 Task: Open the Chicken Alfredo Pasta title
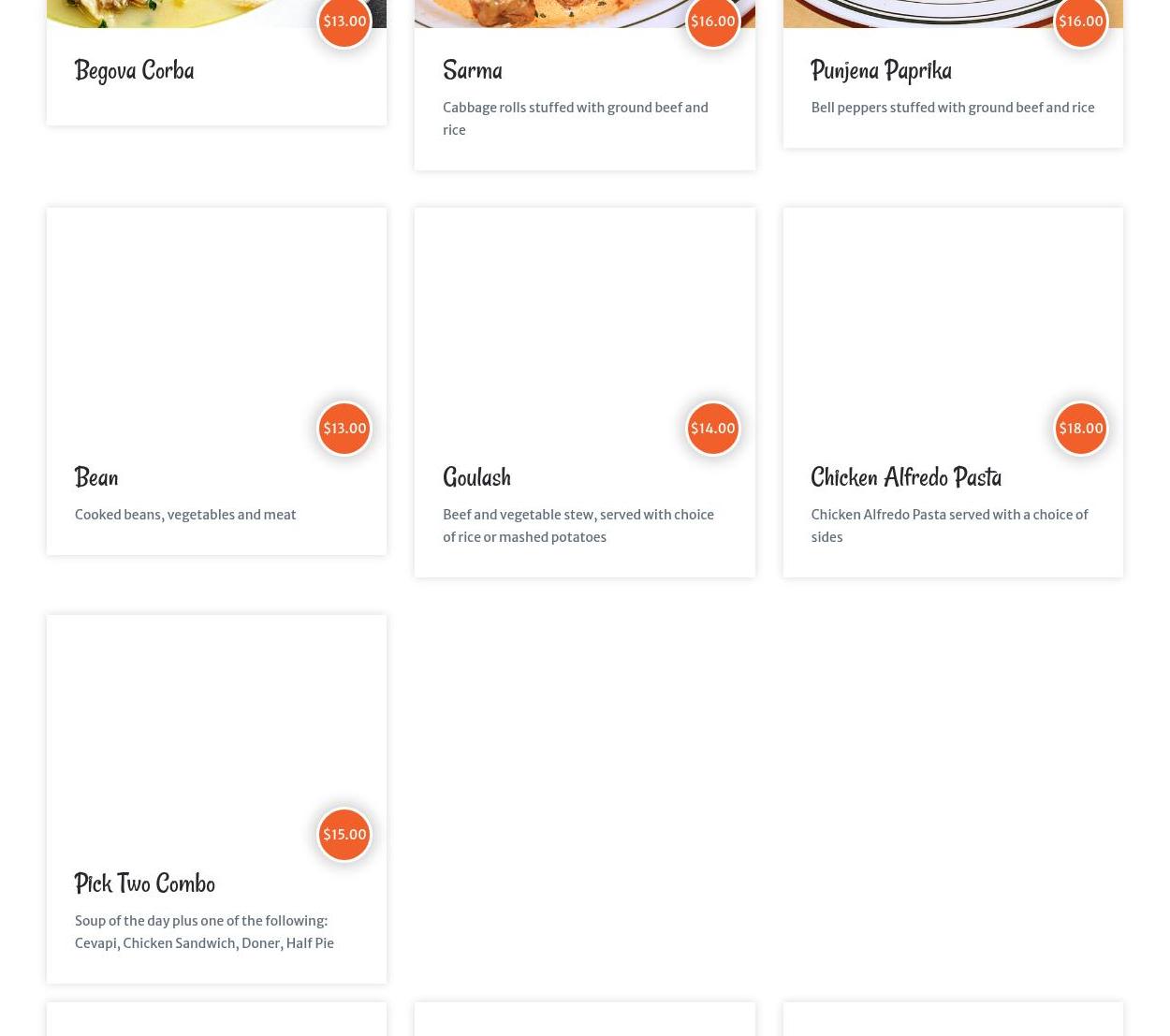click(x=906, y=476)
